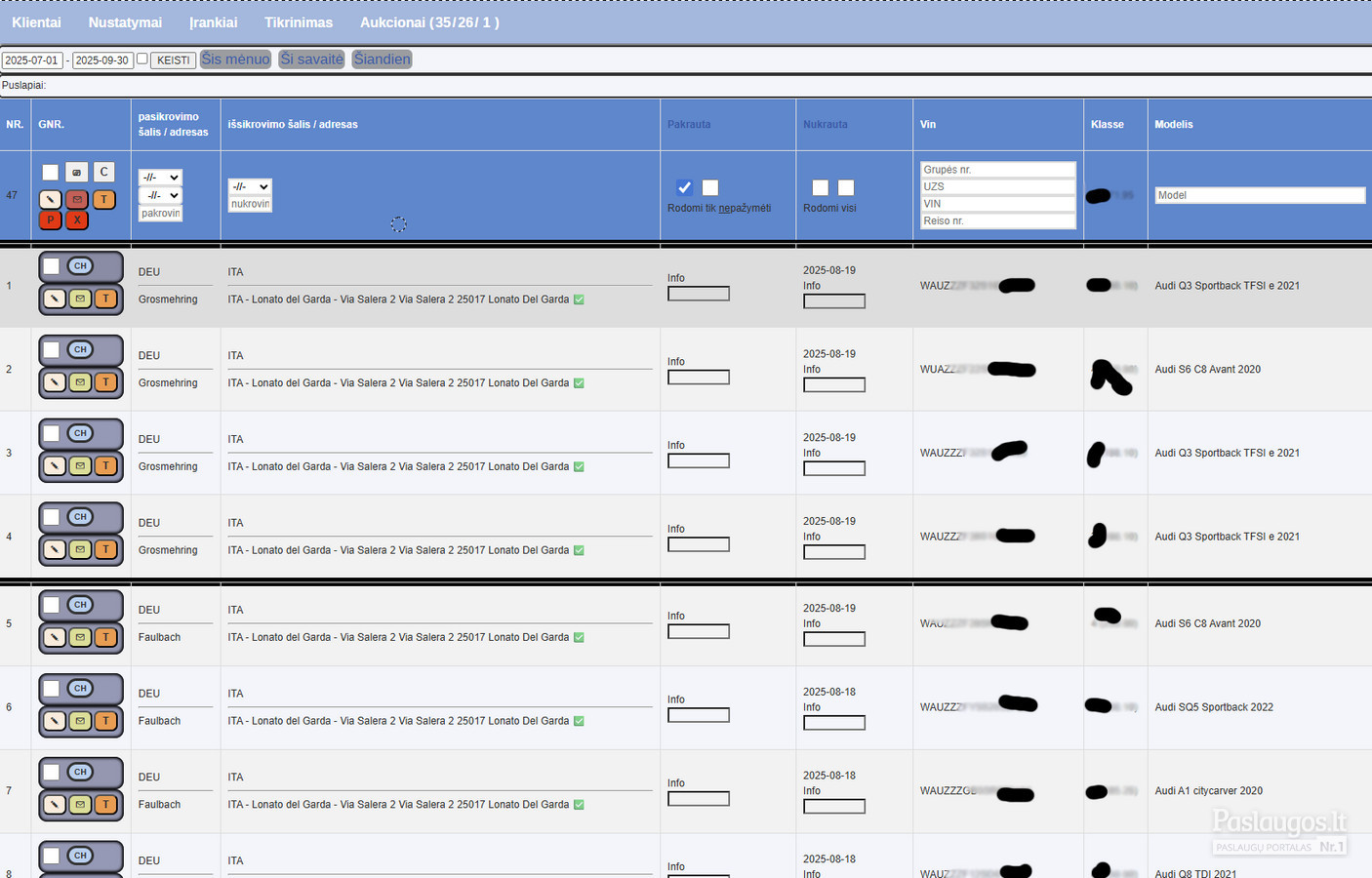
Task: Click the Ši savaitė button
Action: coord(311,60)
